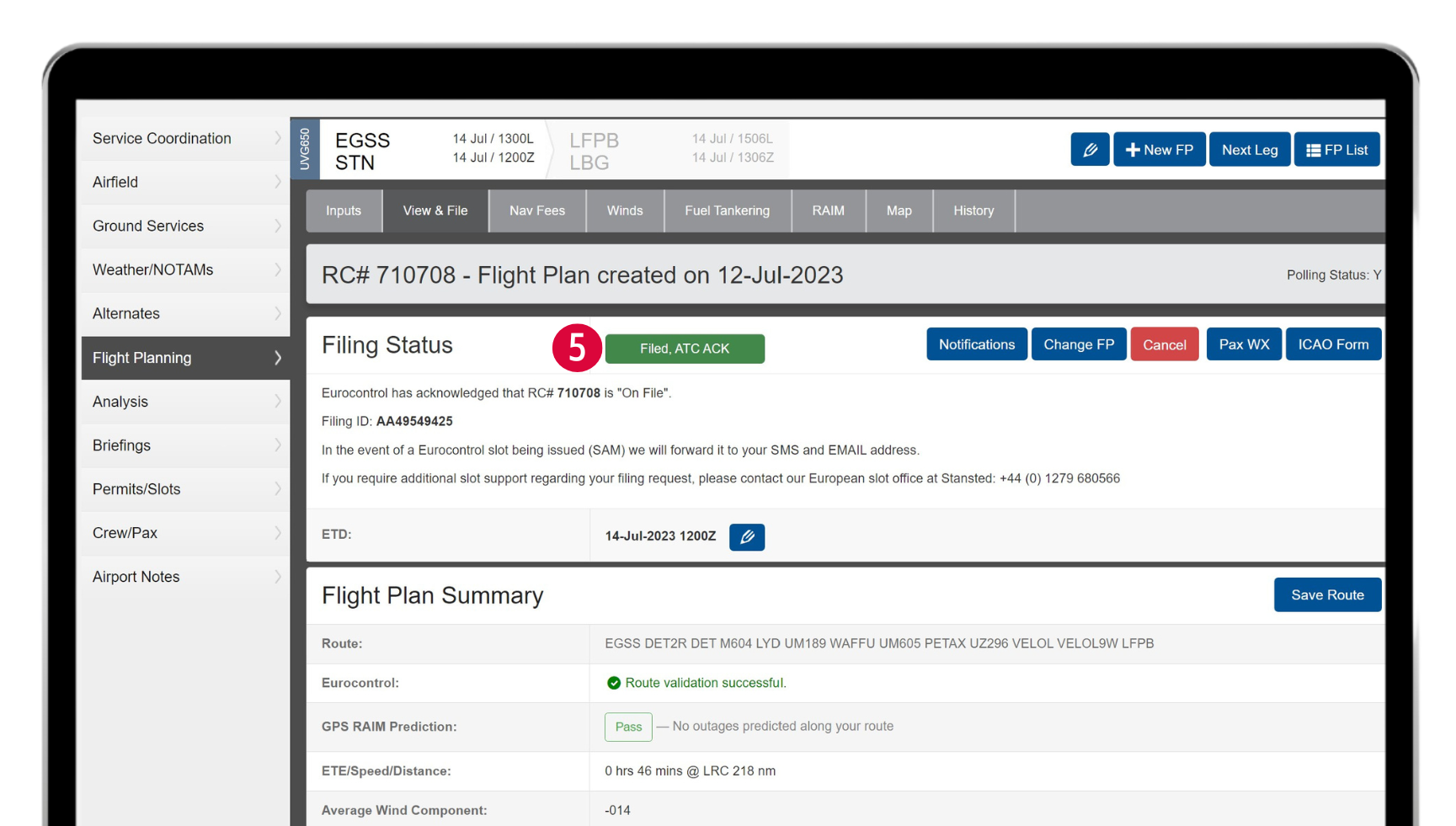The height and width of the screenshot is (826, 1456).
Task: Go to Next Leg
Action: pos(1250,150)
